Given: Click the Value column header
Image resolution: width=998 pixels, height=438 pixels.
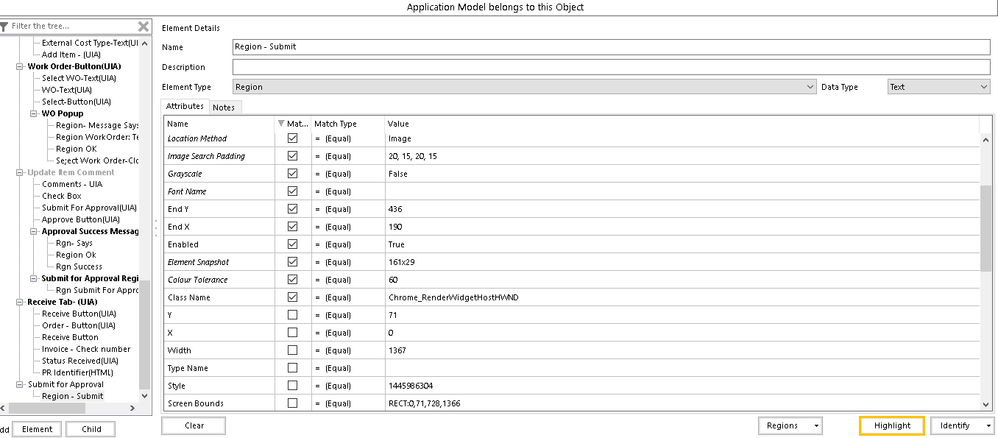Looking at the screenshot, I should [681, 124].
